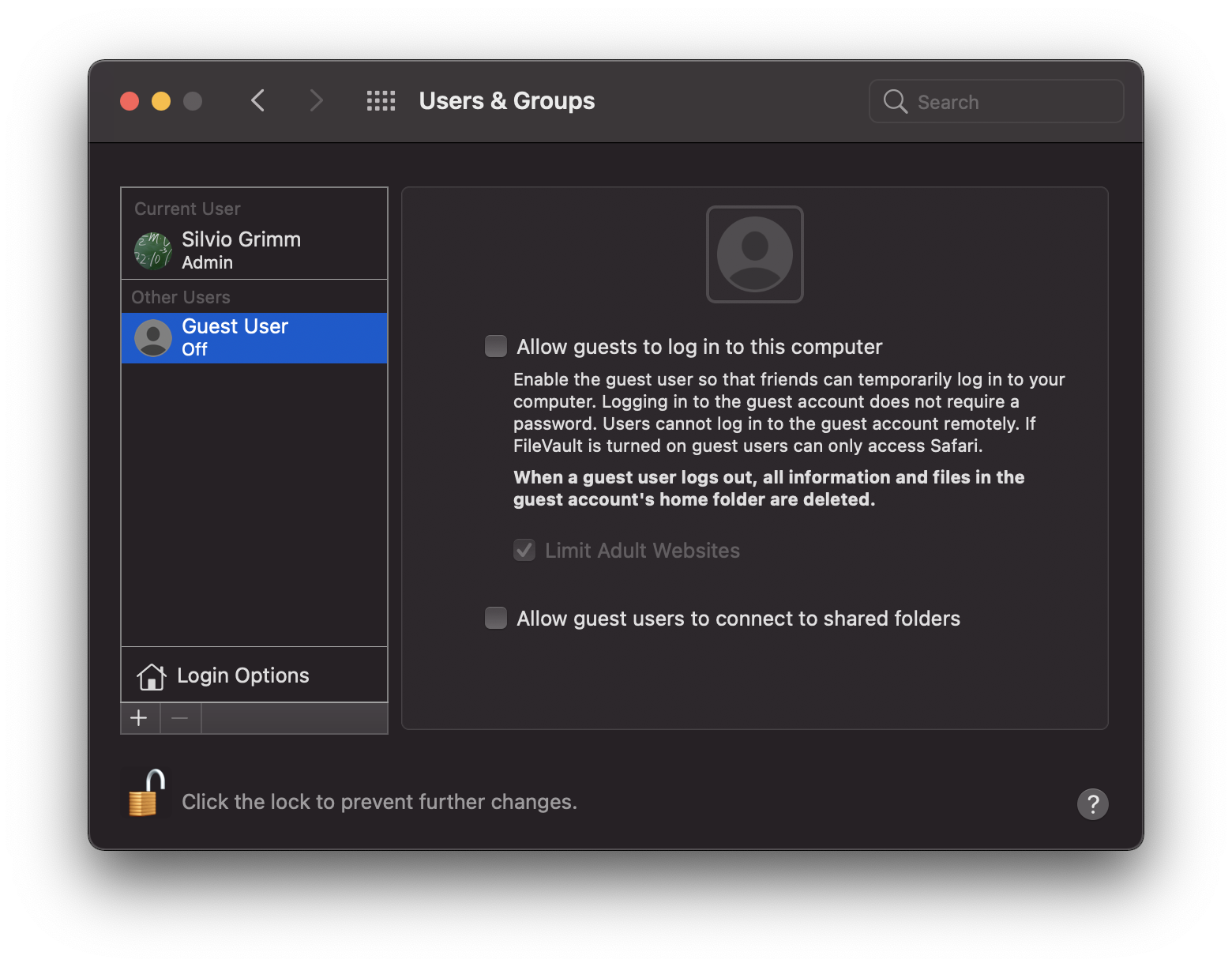Click the Login Options house icon

(x=151, y=676)
